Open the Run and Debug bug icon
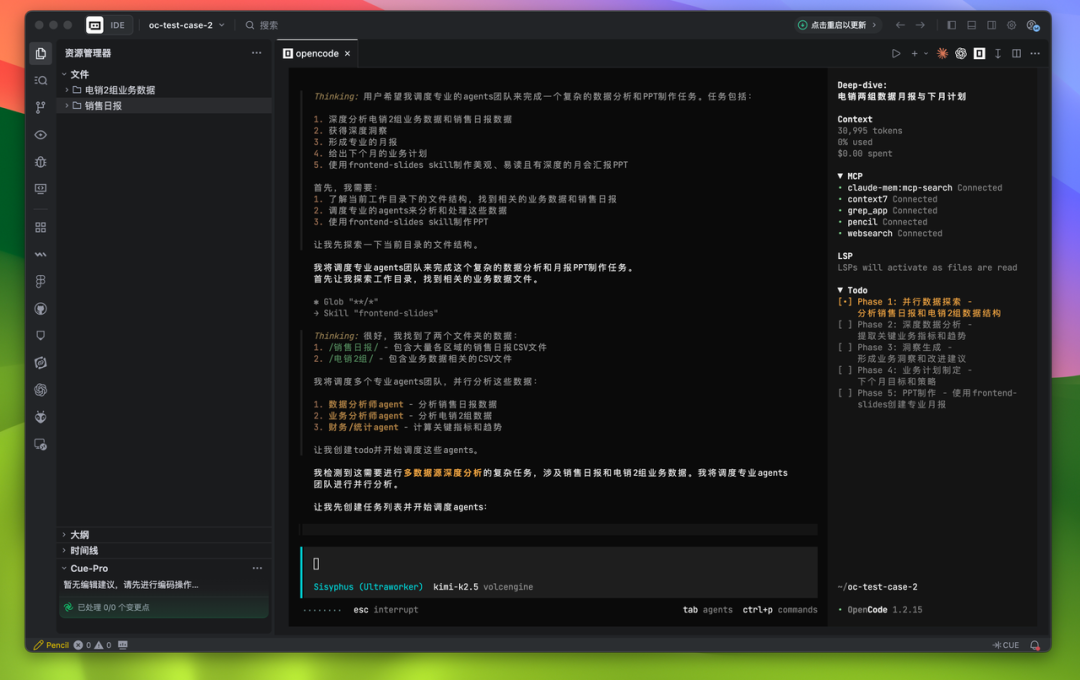Screen dimensions: 1080x680 click(41, 161)
